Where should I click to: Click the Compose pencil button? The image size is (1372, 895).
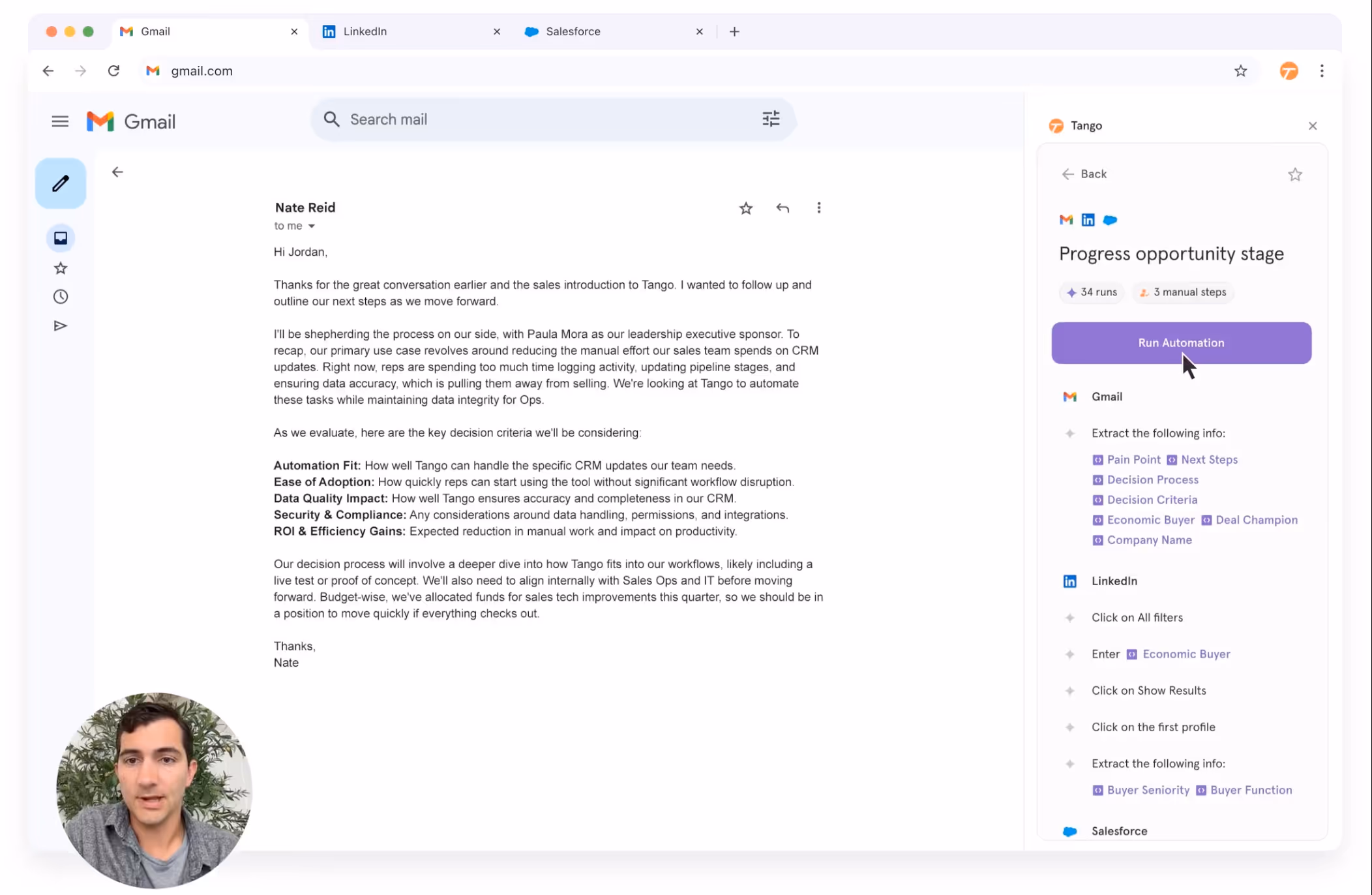tap(61, 183)
